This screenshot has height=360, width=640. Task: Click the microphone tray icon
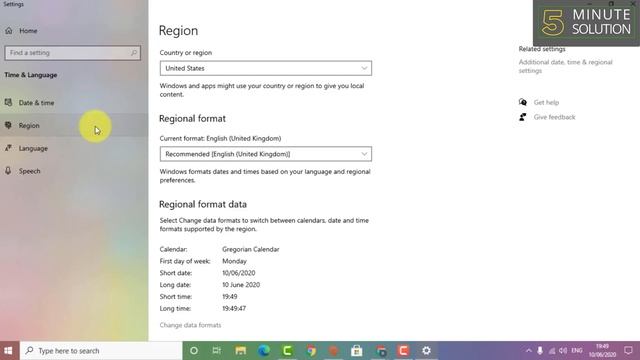(x=540, y=351)
